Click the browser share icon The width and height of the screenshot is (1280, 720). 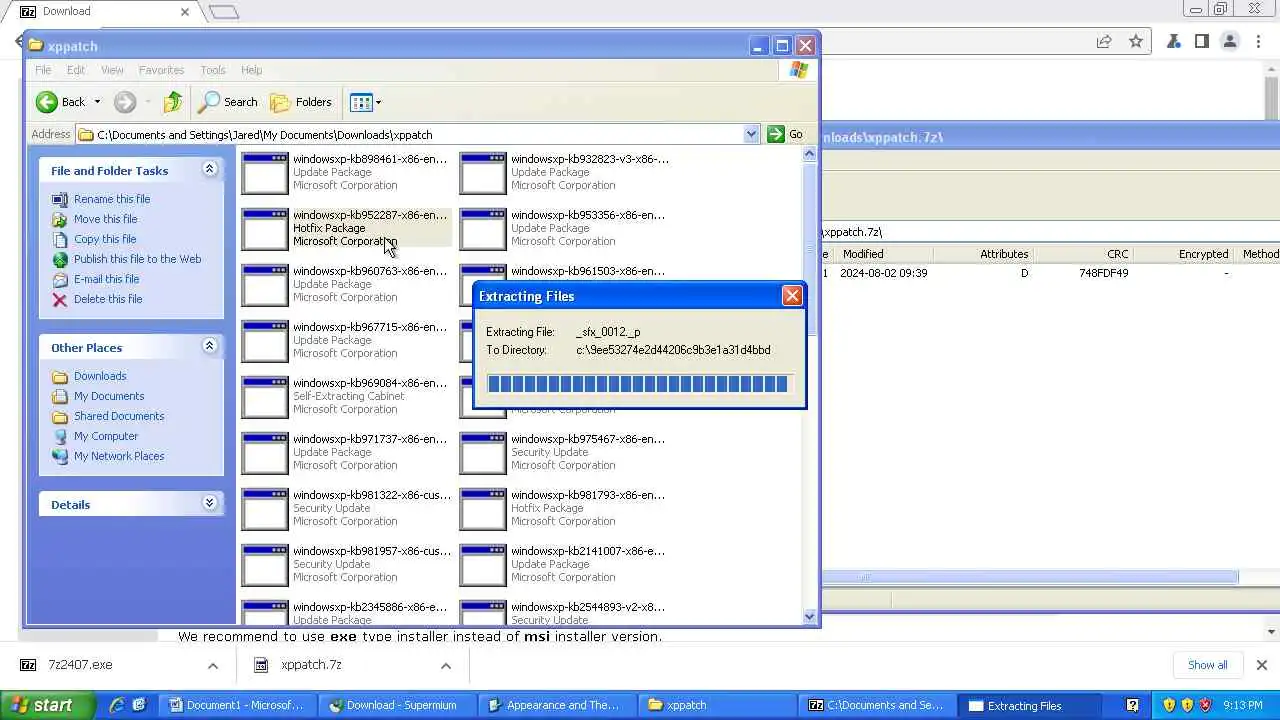tap(1104, 42)
